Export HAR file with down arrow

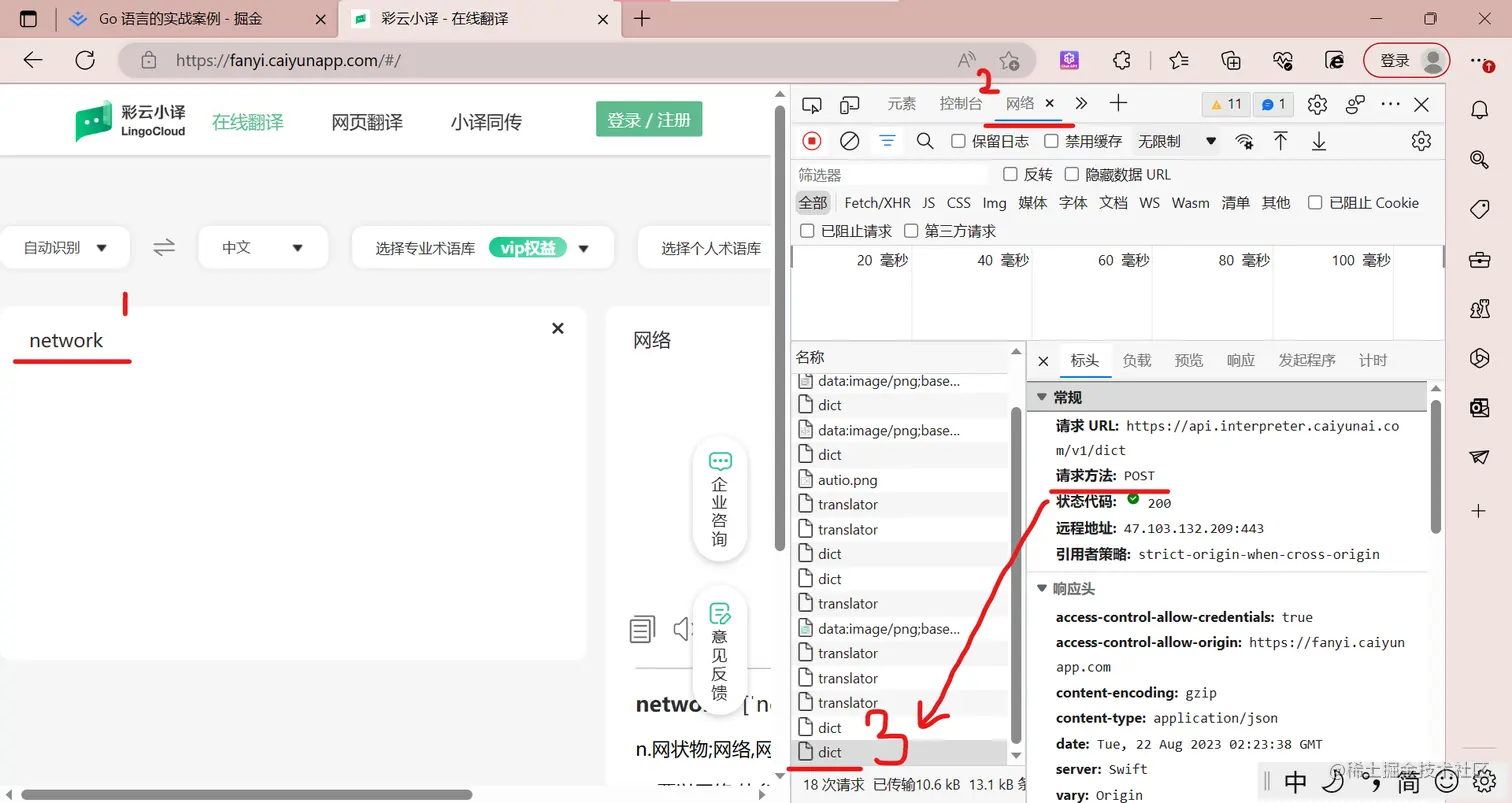(1319, 141)
